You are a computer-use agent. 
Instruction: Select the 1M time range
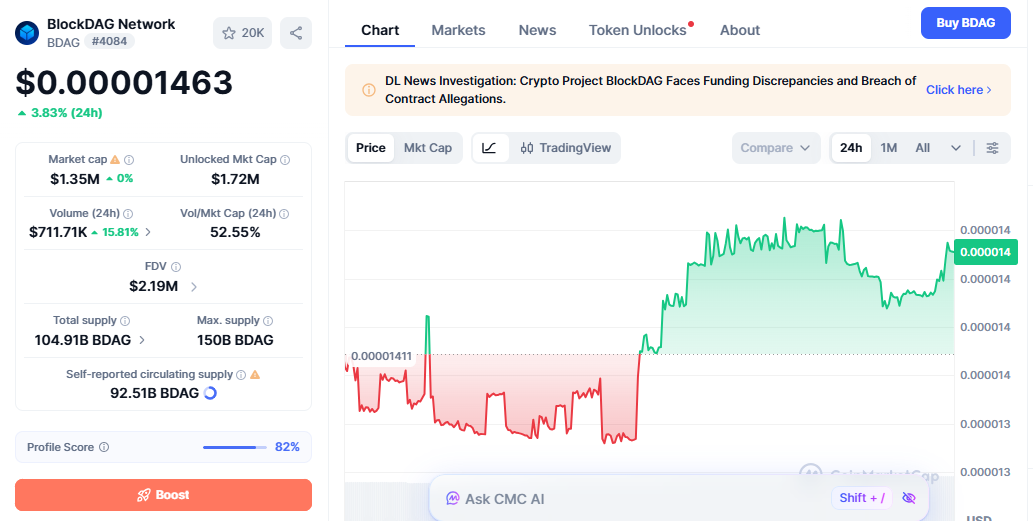[x=889, y=148]
